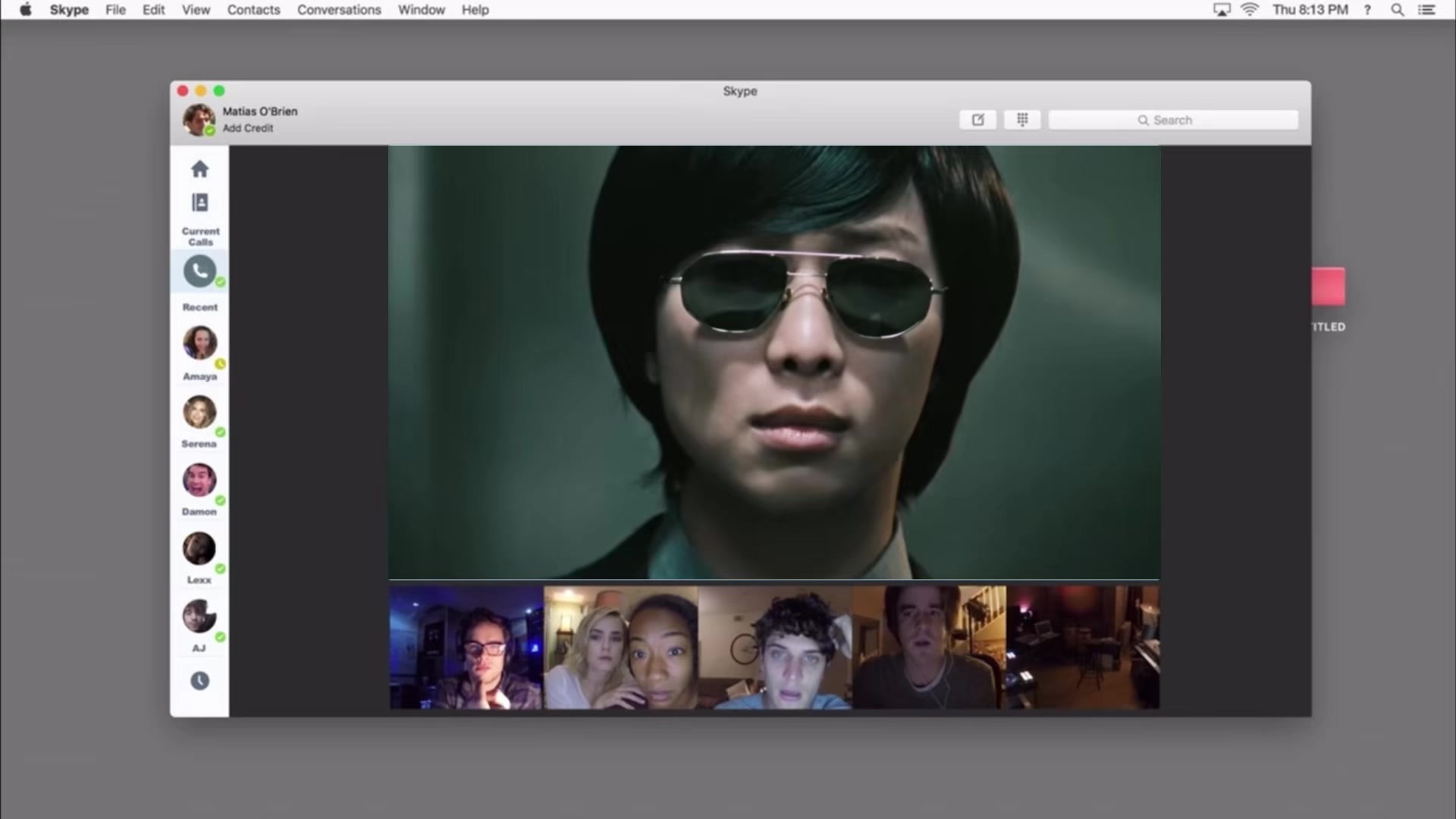1456x819 pixels.
Task: Open the File menu
Action: click(115, 10)
